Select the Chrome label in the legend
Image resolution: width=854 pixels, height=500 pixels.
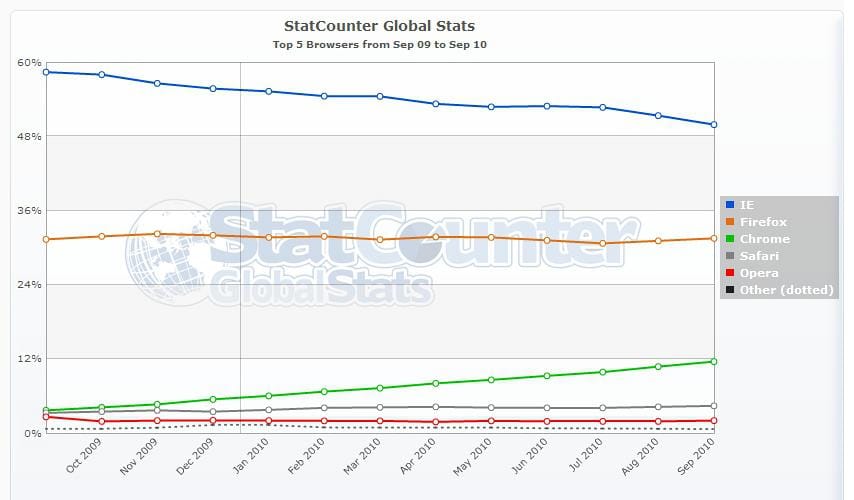click(765, 239)
